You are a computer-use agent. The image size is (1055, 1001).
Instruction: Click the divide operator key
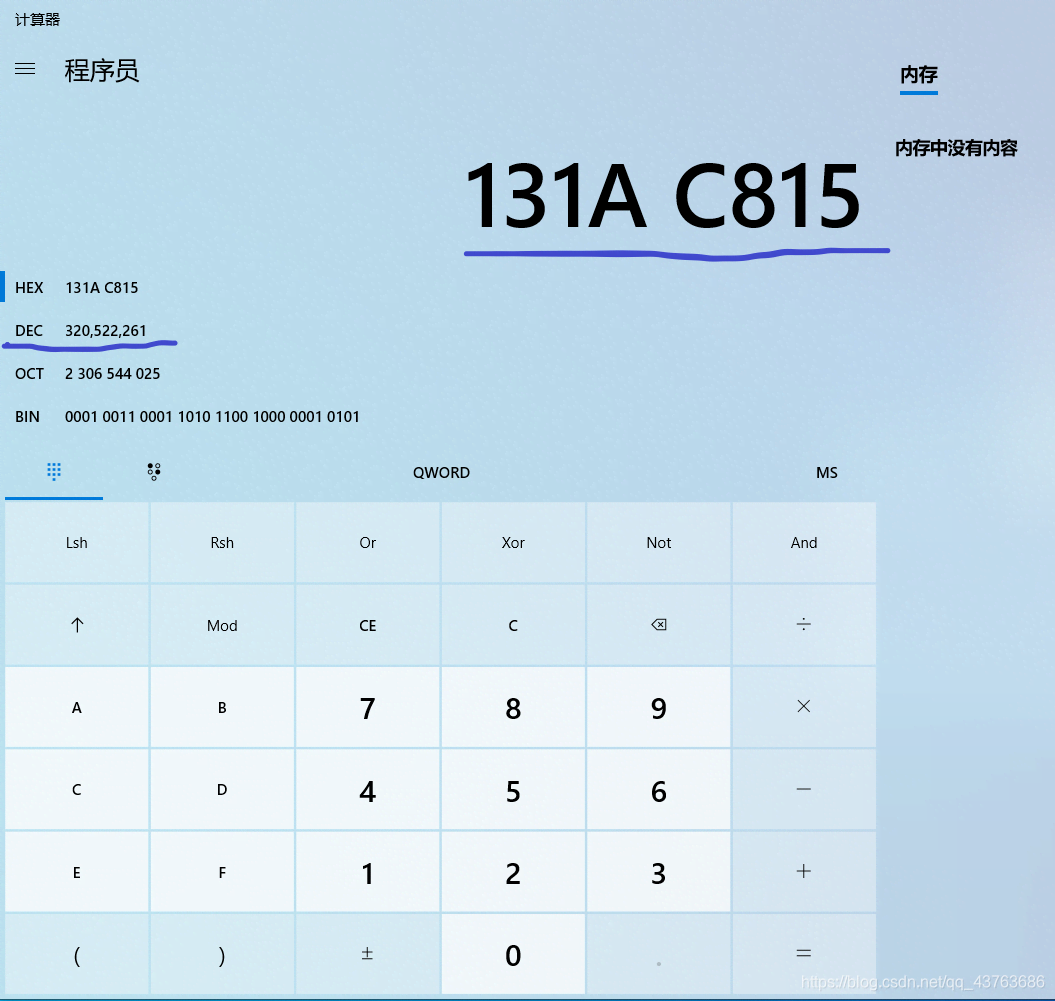click(803, 625)
